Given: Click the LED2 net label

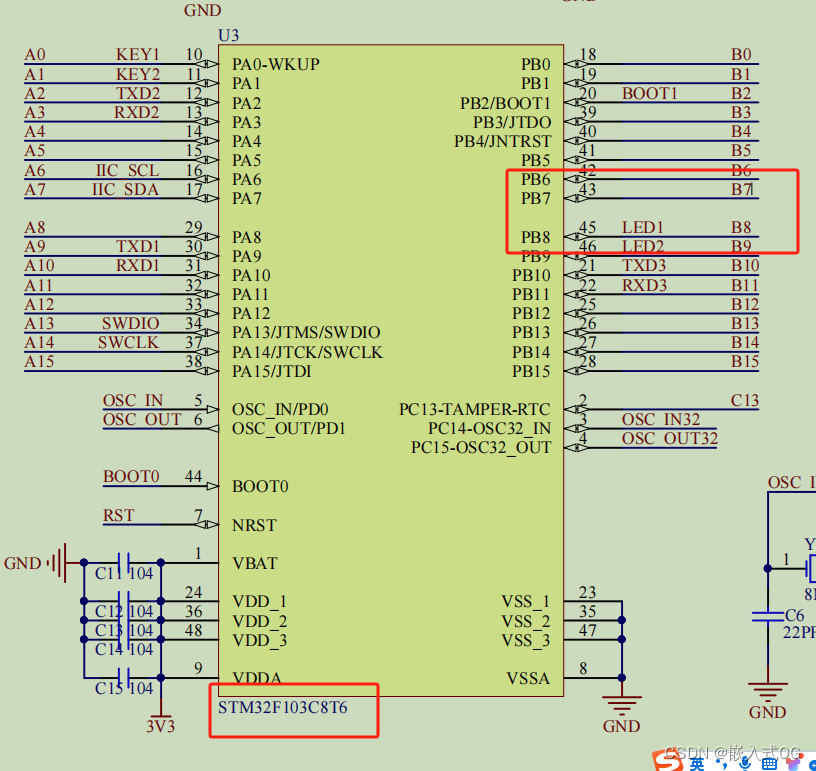Looking at the screenshot, I should tap(643, 246).
